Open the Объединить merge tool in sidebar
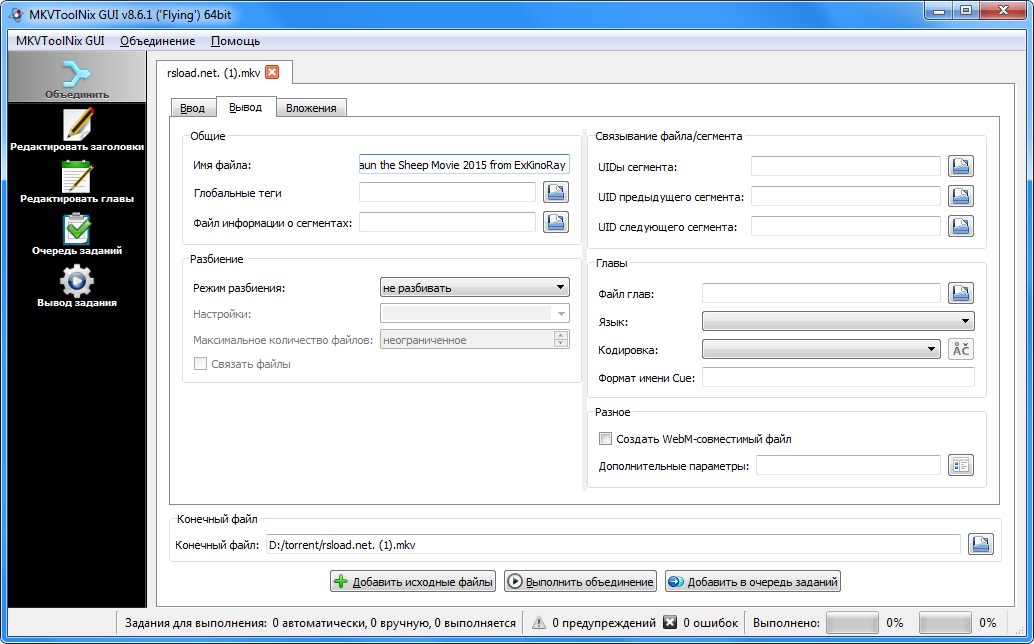 tap(77, 78)
